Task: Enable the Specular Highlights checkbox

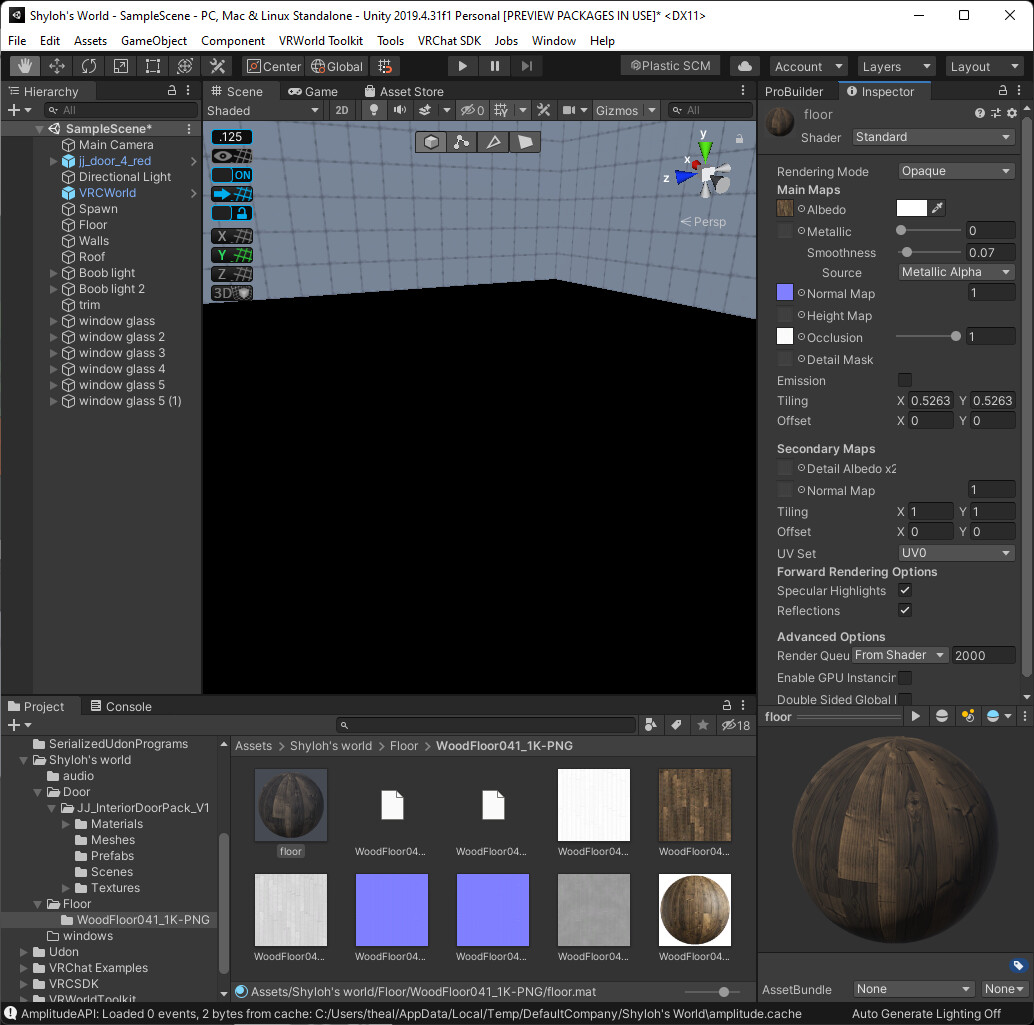Action: point(904,590)
